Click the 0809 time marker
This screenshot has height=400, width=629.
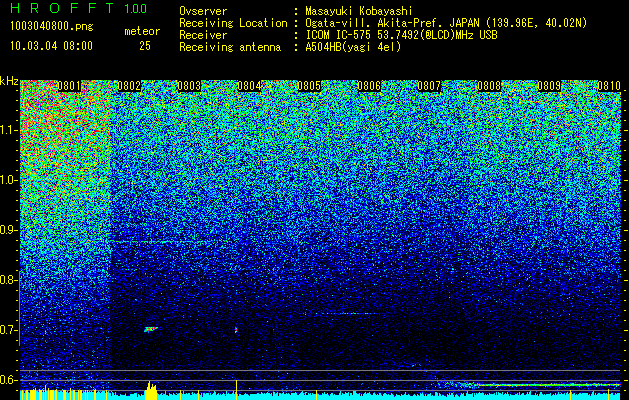click(549, 86)
